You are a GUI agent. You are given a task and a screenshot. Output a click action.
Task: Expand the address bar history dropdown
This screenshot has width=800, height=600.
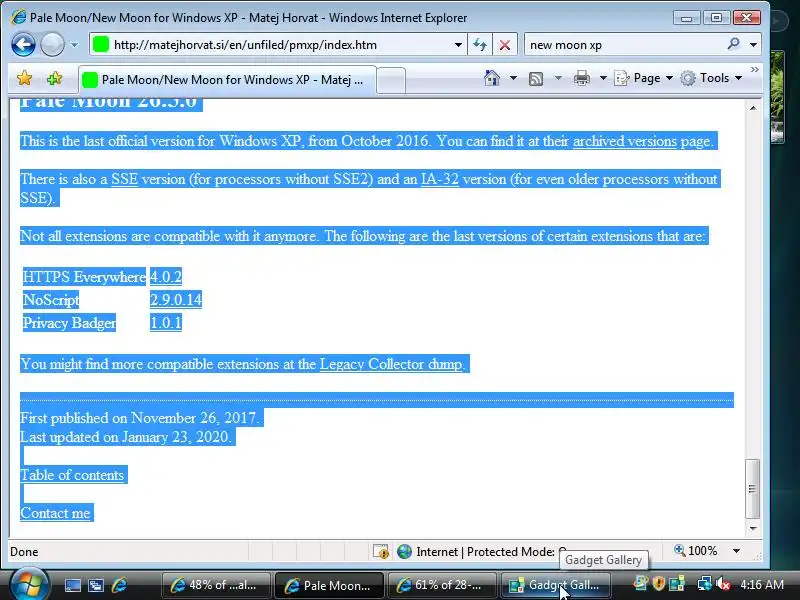[x=458, y=45]
